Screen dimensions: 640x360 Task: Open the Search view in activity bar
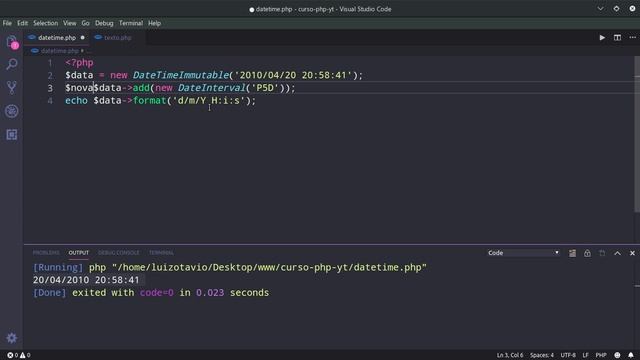[12, 64]
